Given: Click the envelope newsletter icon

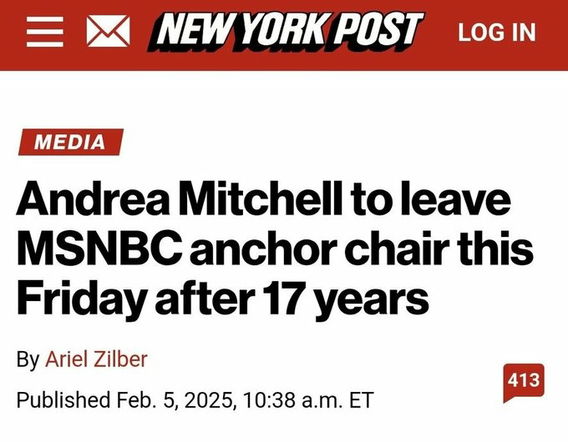Looking at the screenshot, I should [x=108, y=31].
